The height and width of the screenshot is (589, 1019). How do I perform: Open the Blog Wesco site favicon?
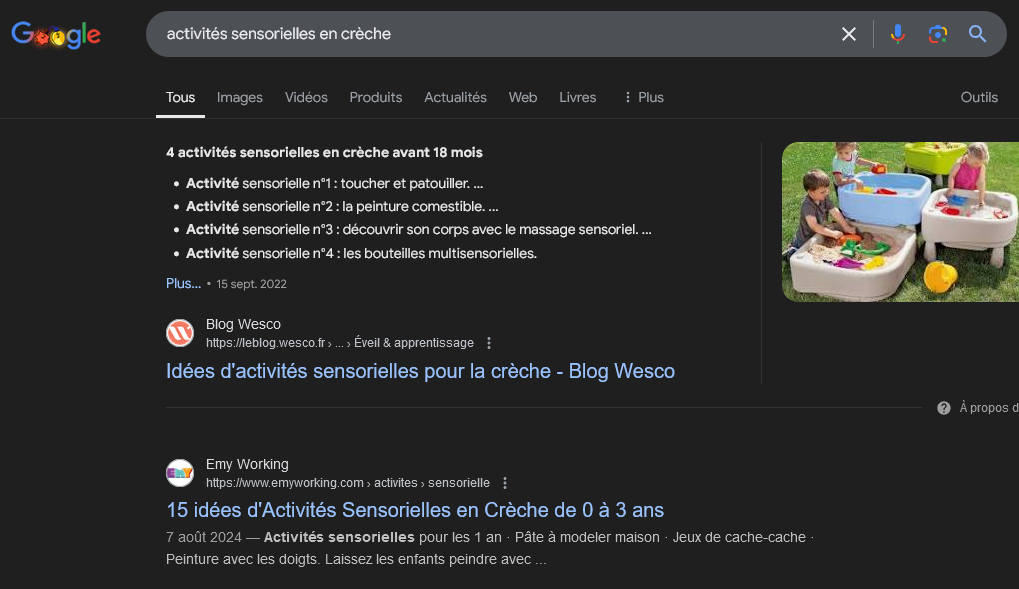[180, 333]
